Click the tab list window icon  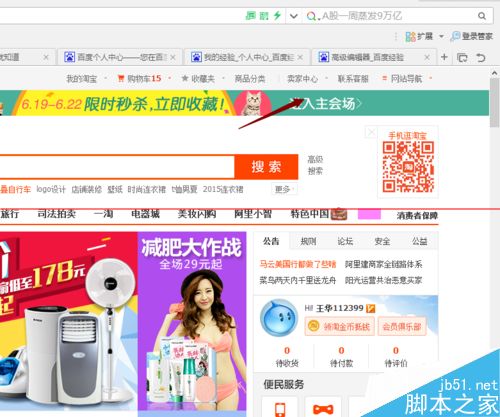(x=462, y=57)
